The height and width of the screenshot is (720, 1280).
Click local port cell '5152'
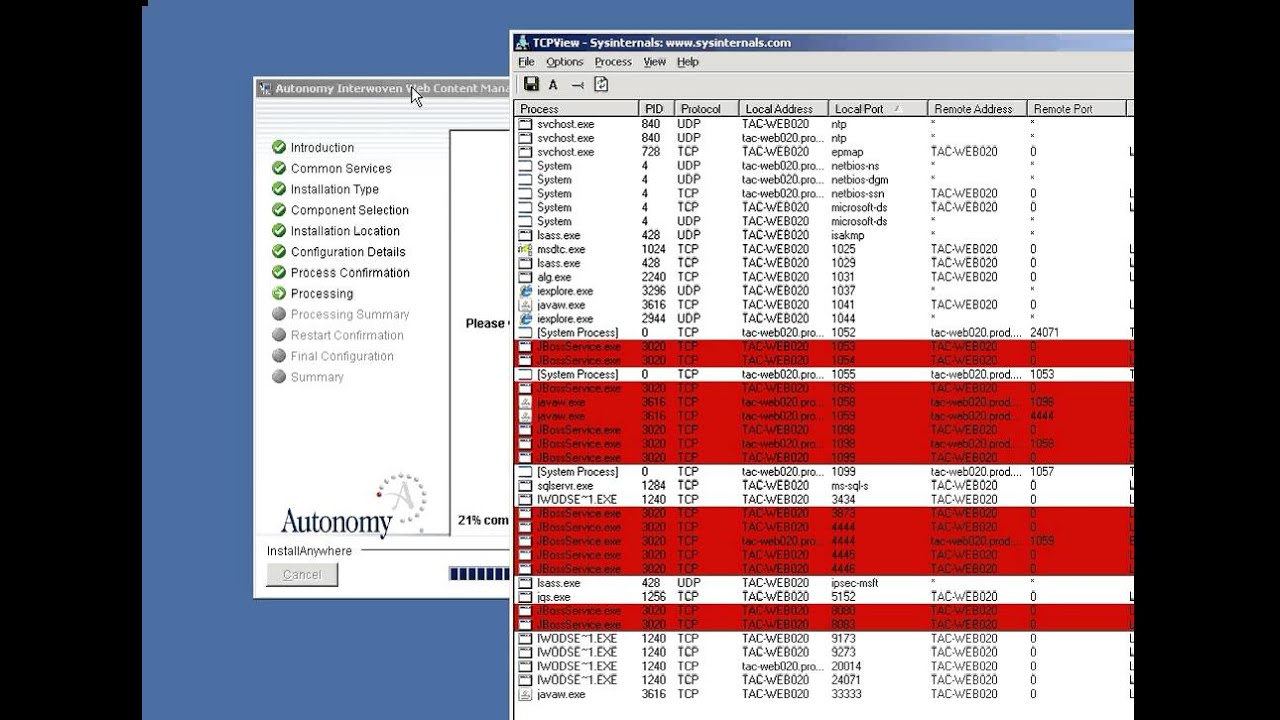[x=843, y=597]
